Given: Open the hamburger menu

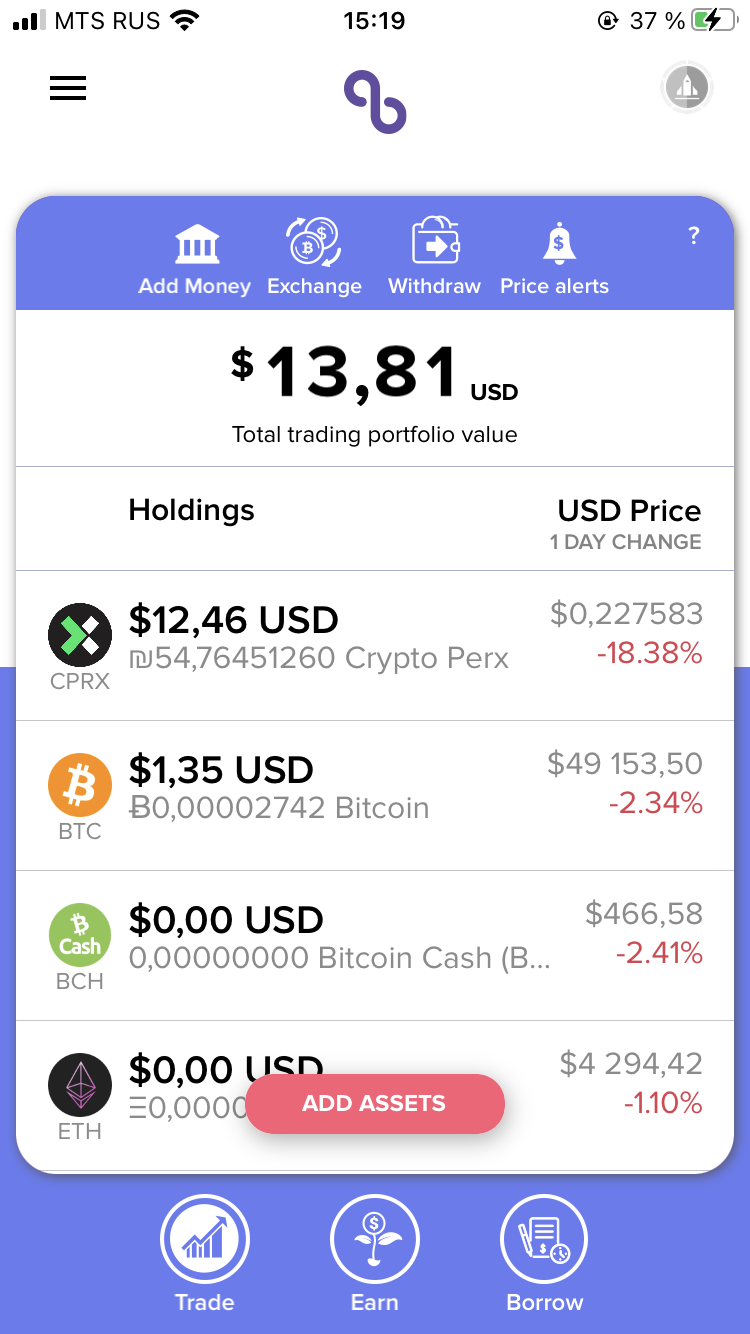Looking at the screenshot, I should (x=68, y=88).
